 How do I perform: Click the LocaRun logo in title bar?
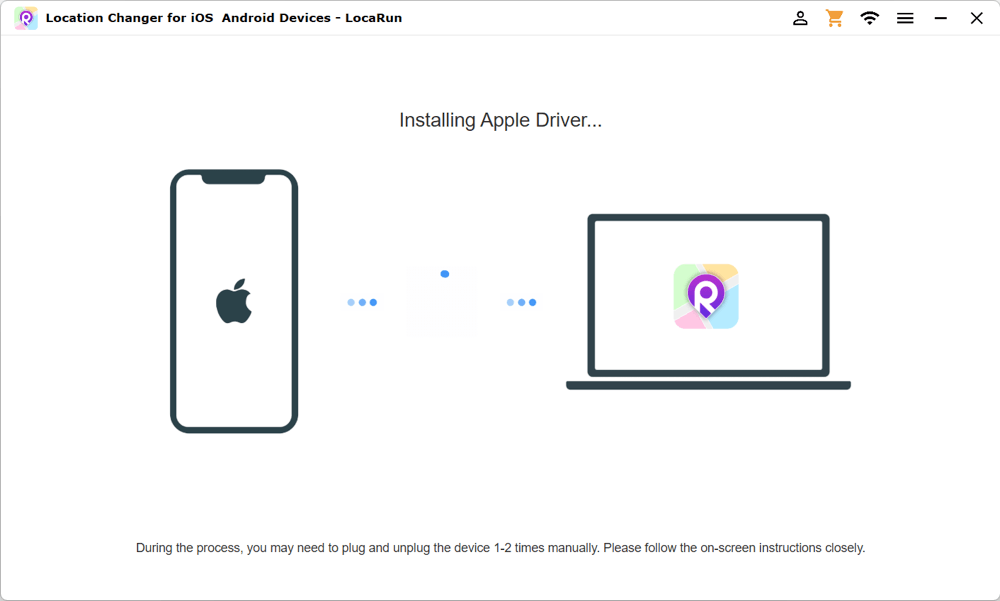coord(26,18)
